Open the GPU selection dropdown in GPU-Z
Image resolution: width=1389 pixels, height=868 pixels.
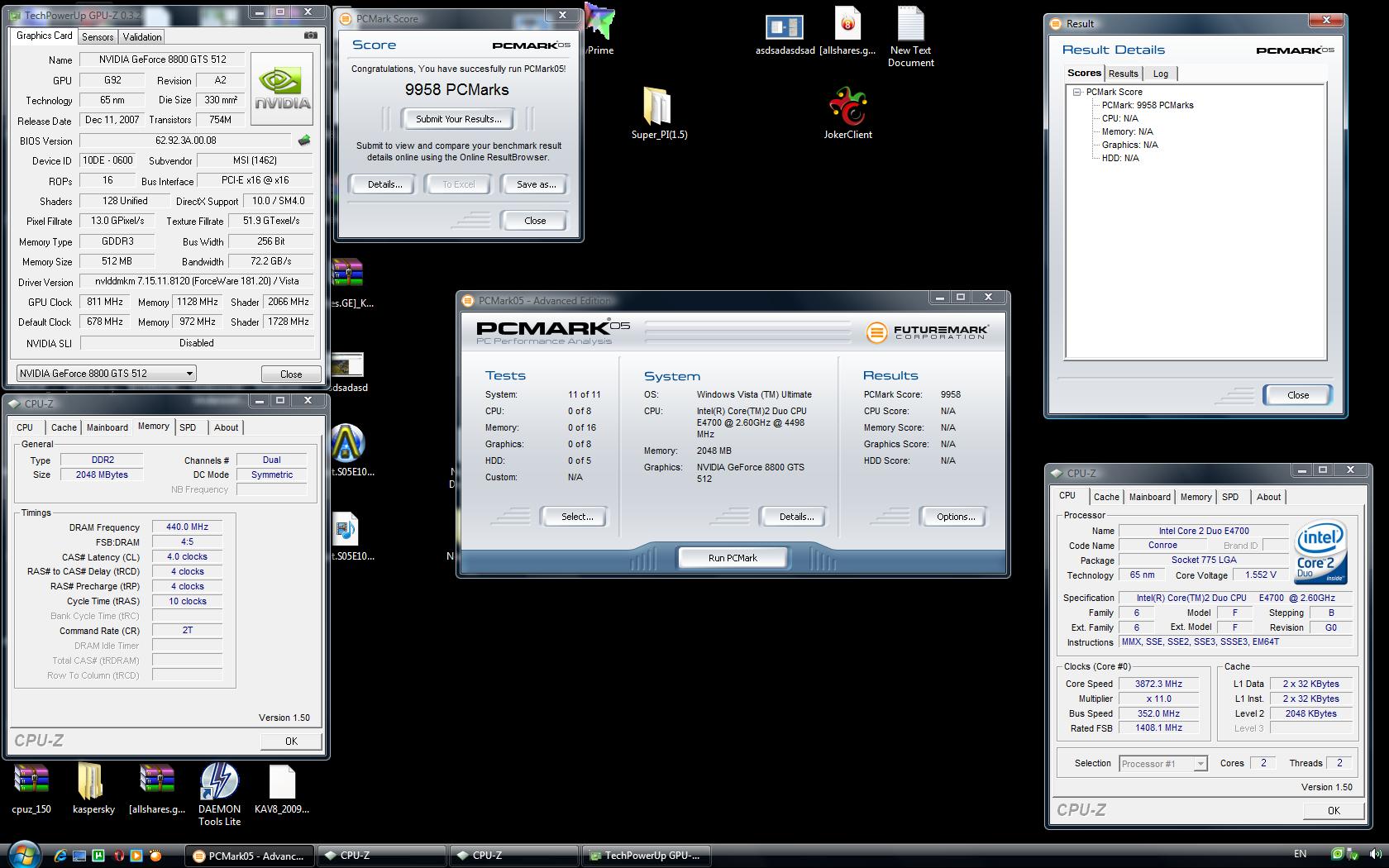(106, 373)
